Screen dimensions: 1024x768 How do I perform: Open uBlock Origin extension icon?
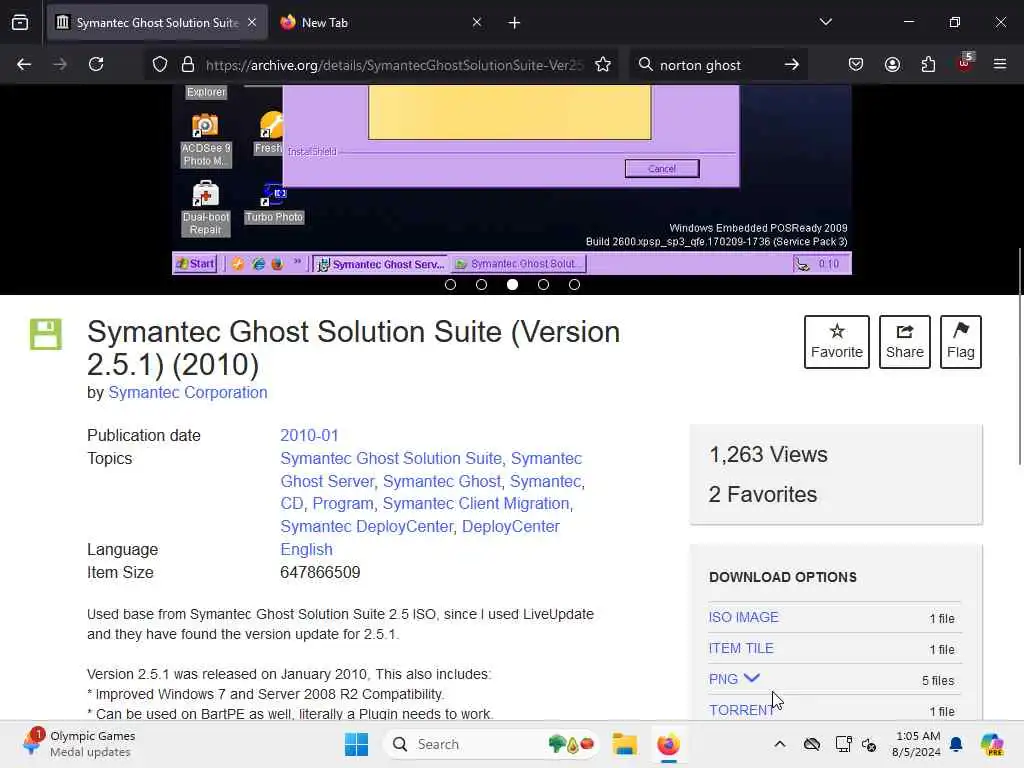pyautogui.click(x=965, y=63)
